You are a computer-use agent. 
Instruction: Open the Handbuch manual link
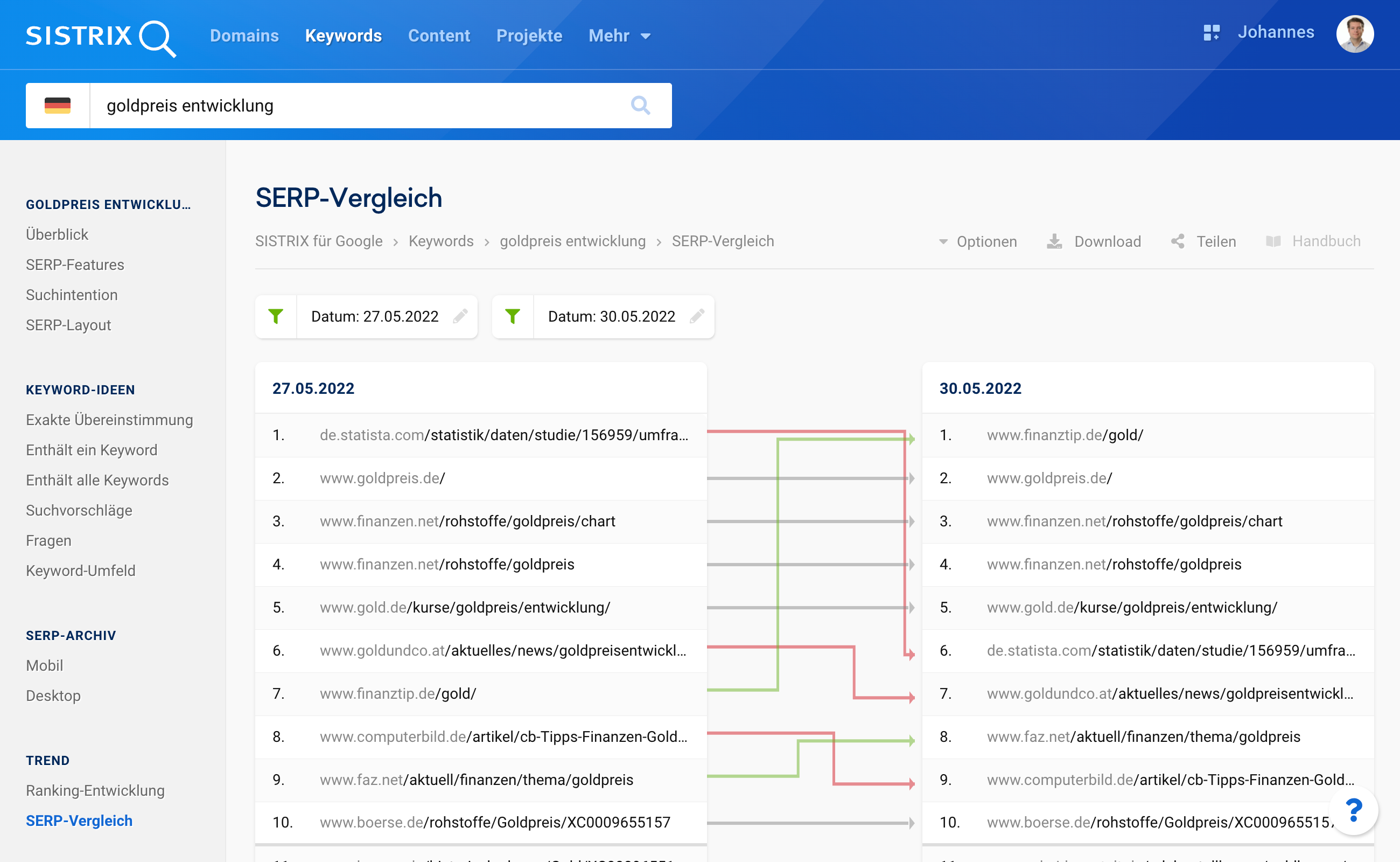pos(1313,242)
